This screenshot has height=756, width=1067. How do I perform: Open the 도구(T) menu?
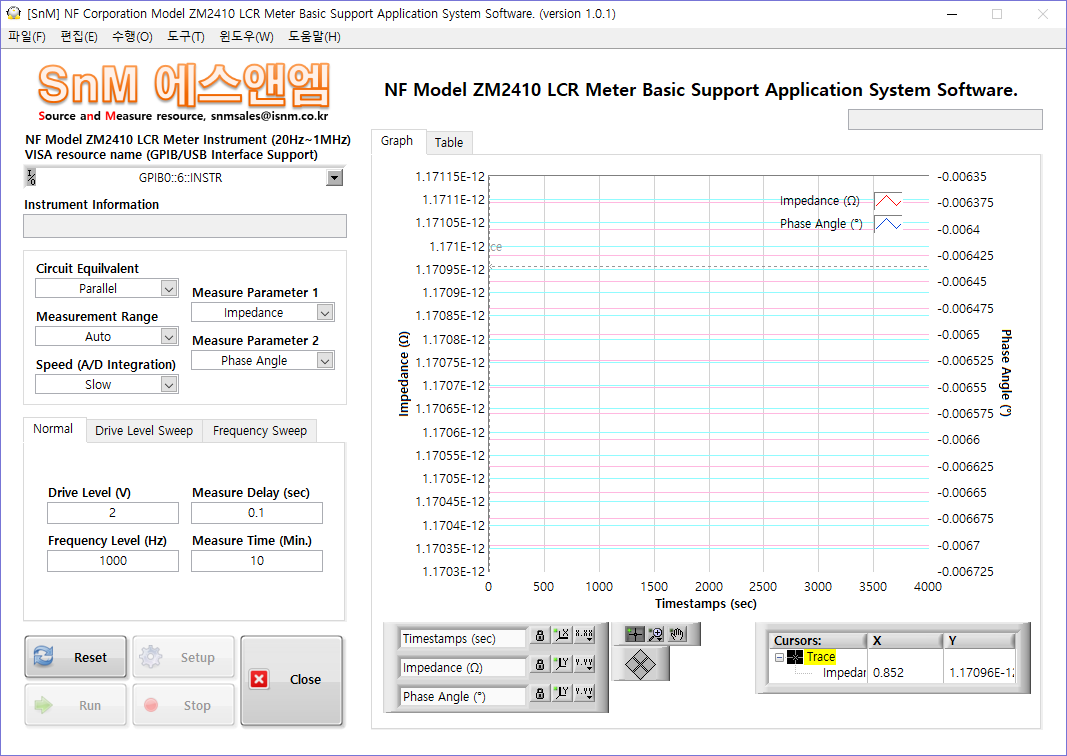pos(186,37)
